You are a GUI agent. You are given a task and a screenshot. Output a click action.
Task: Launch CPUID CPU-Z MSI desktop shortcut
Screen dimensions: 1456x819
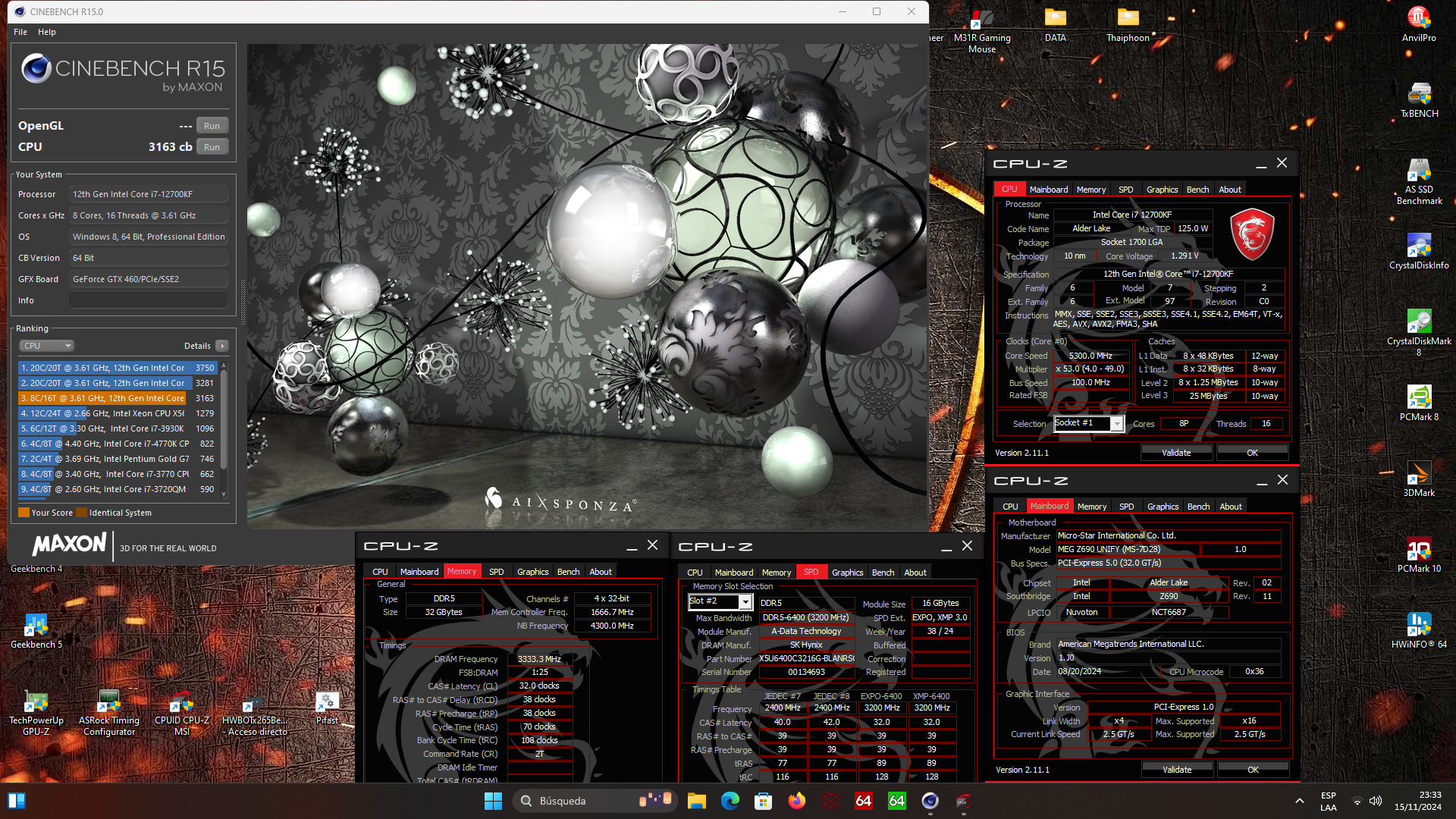click(x=182, y=712)
